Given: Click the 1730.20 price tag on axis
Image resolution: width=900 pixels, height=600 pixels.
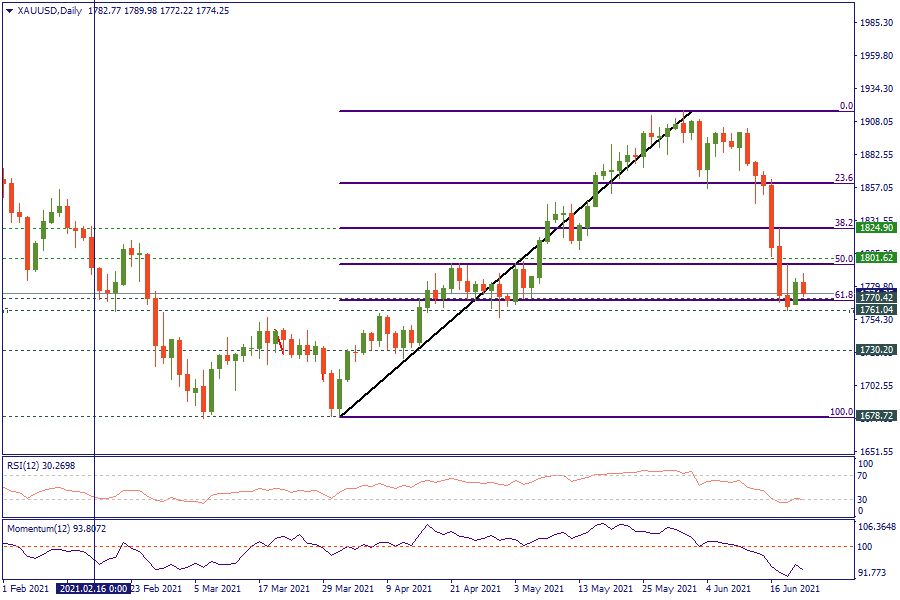Looking at the screenshot, I should 875,350.
